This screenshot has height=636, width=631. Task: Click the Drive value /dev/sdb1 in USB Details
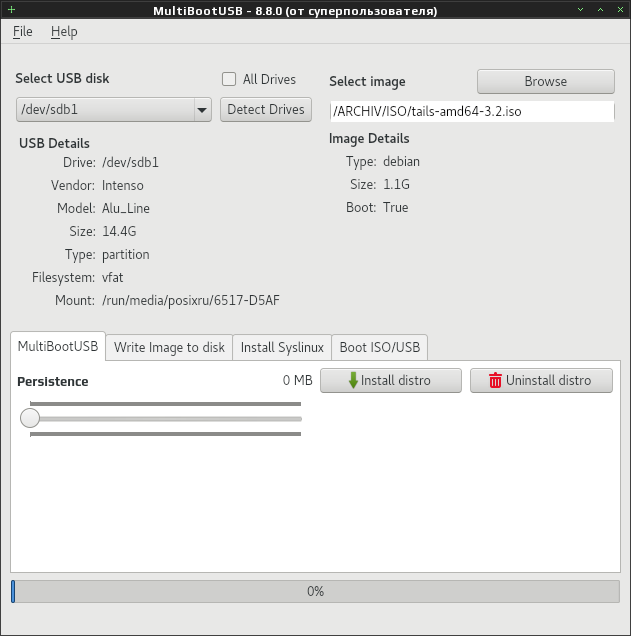[130, 163]
